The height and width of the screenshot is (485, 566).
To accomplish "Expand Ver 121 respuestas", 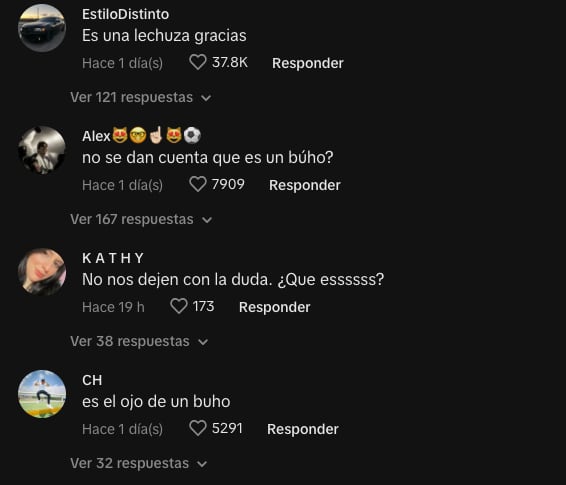I will tap(141, 97).
